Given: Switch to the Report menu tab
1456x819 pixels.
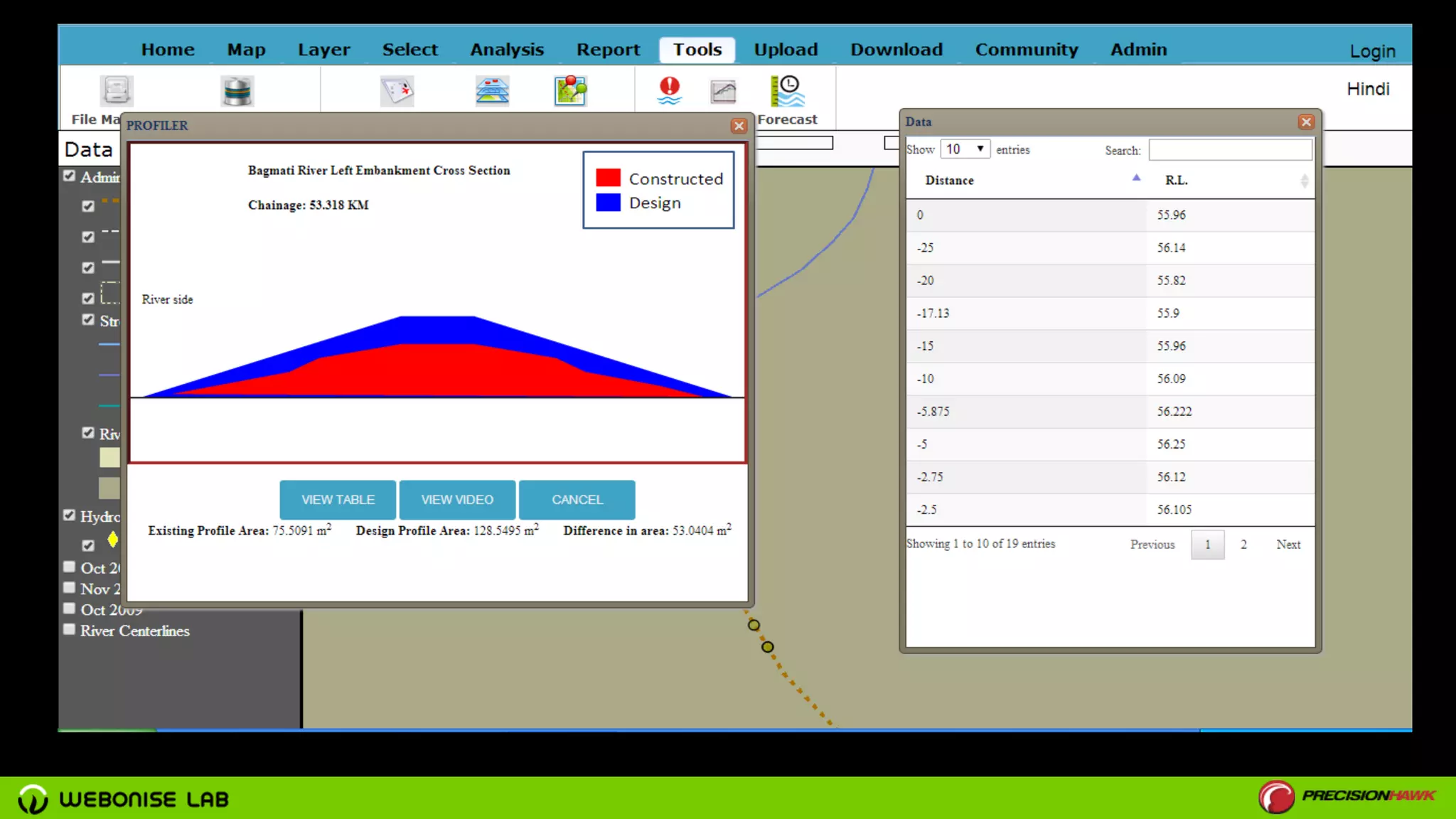Looking at the screenshot, I should pos(608,50).
